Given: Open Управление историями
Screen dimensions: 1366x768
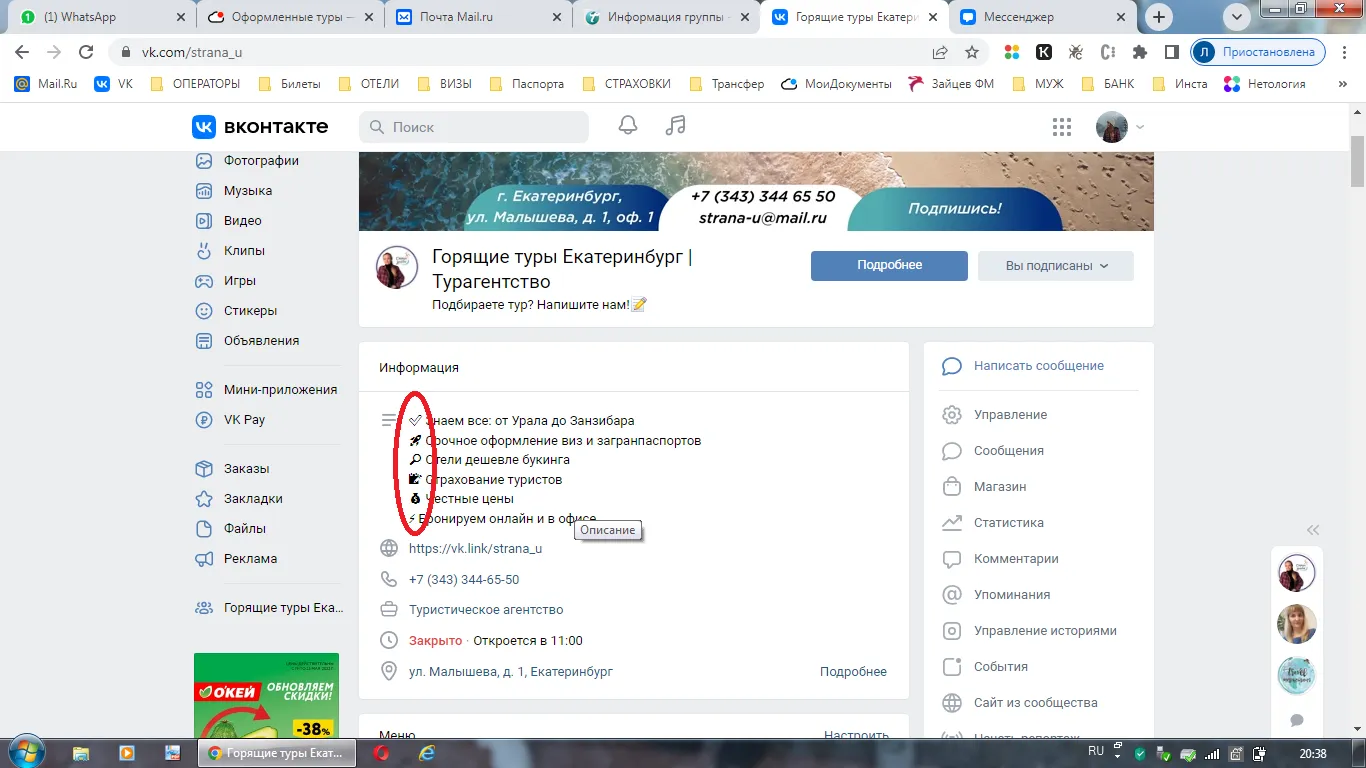Looking at the screenshot, I should pos(1029,631).
